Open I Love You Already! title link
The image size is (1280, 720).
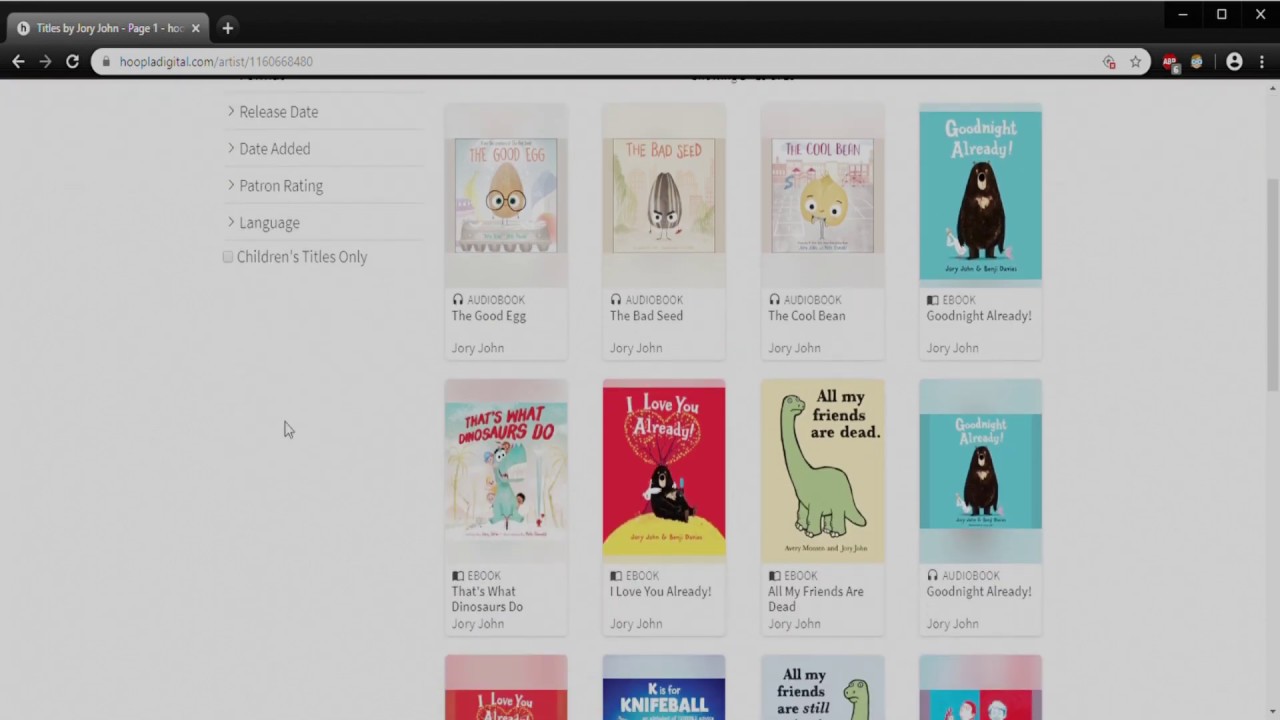pyautogui.click(x=661, y=592)
